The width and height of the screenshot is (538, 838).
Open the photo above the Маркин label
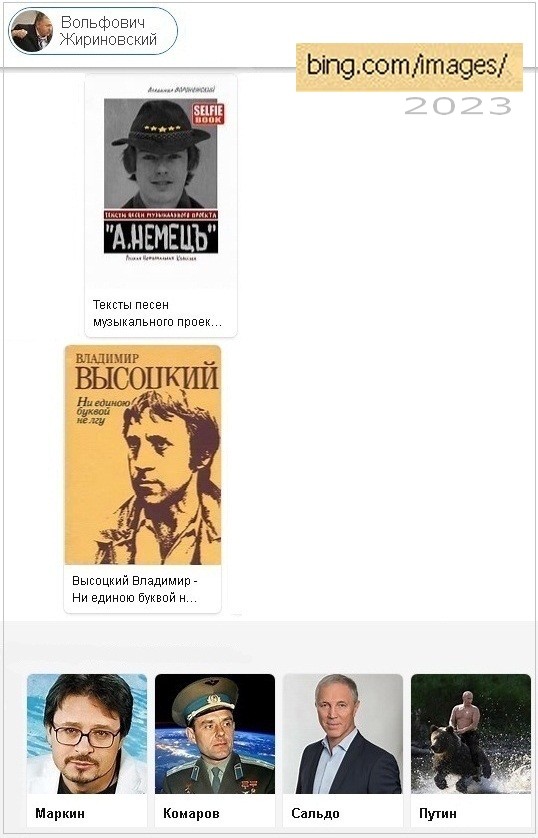[87, 734]
